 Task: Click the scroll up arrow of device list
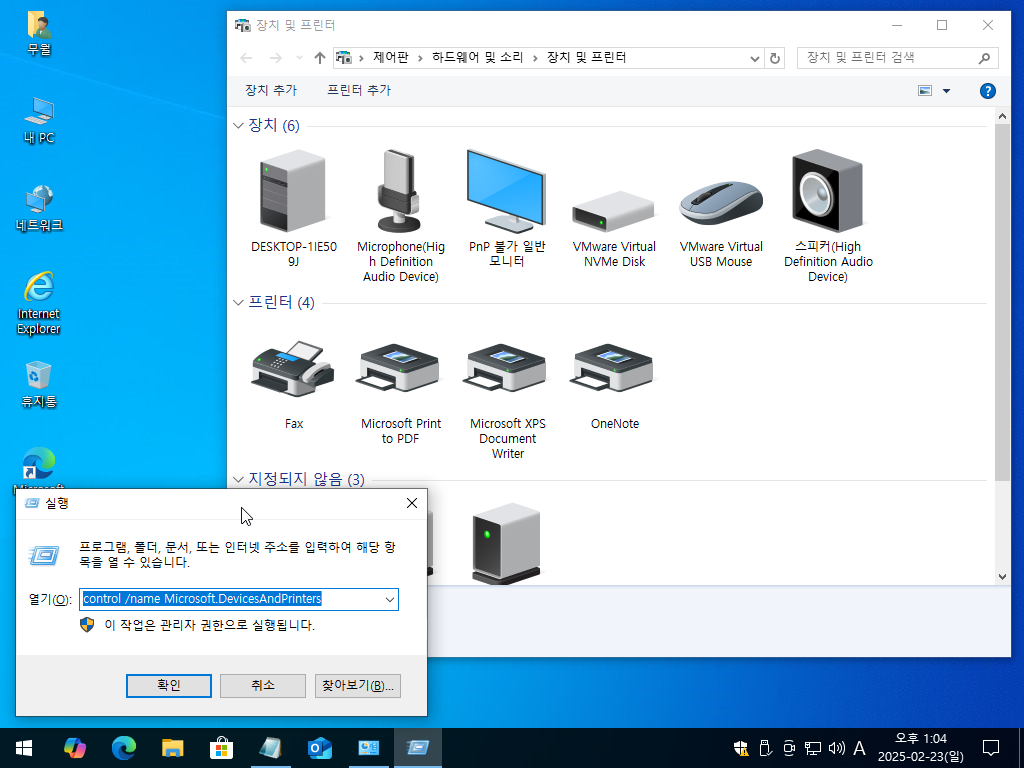pyautogui.click(x=1002, y=116)
